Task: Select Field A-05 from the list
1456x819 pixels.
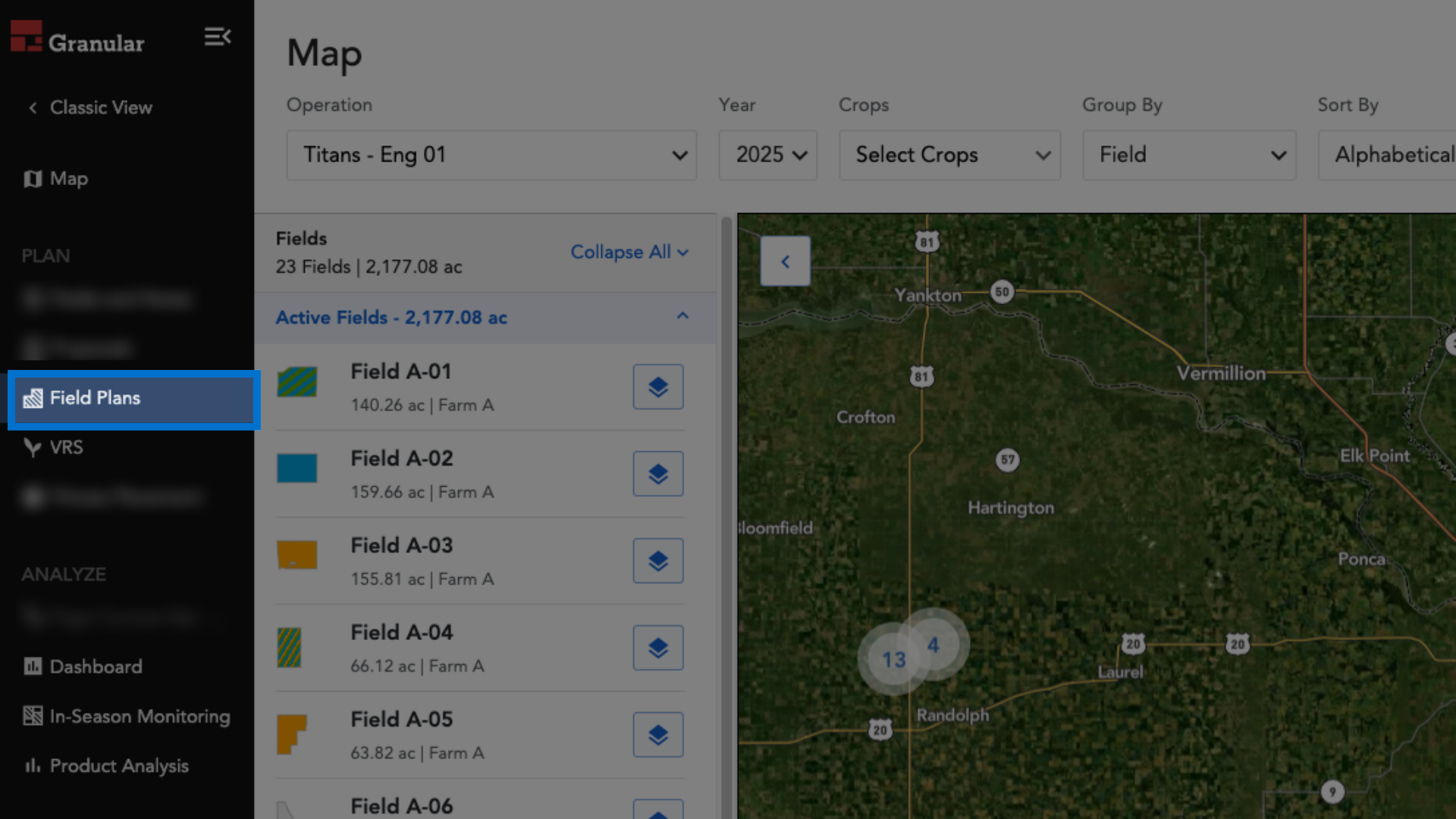Action: click(x=401, y=719)
